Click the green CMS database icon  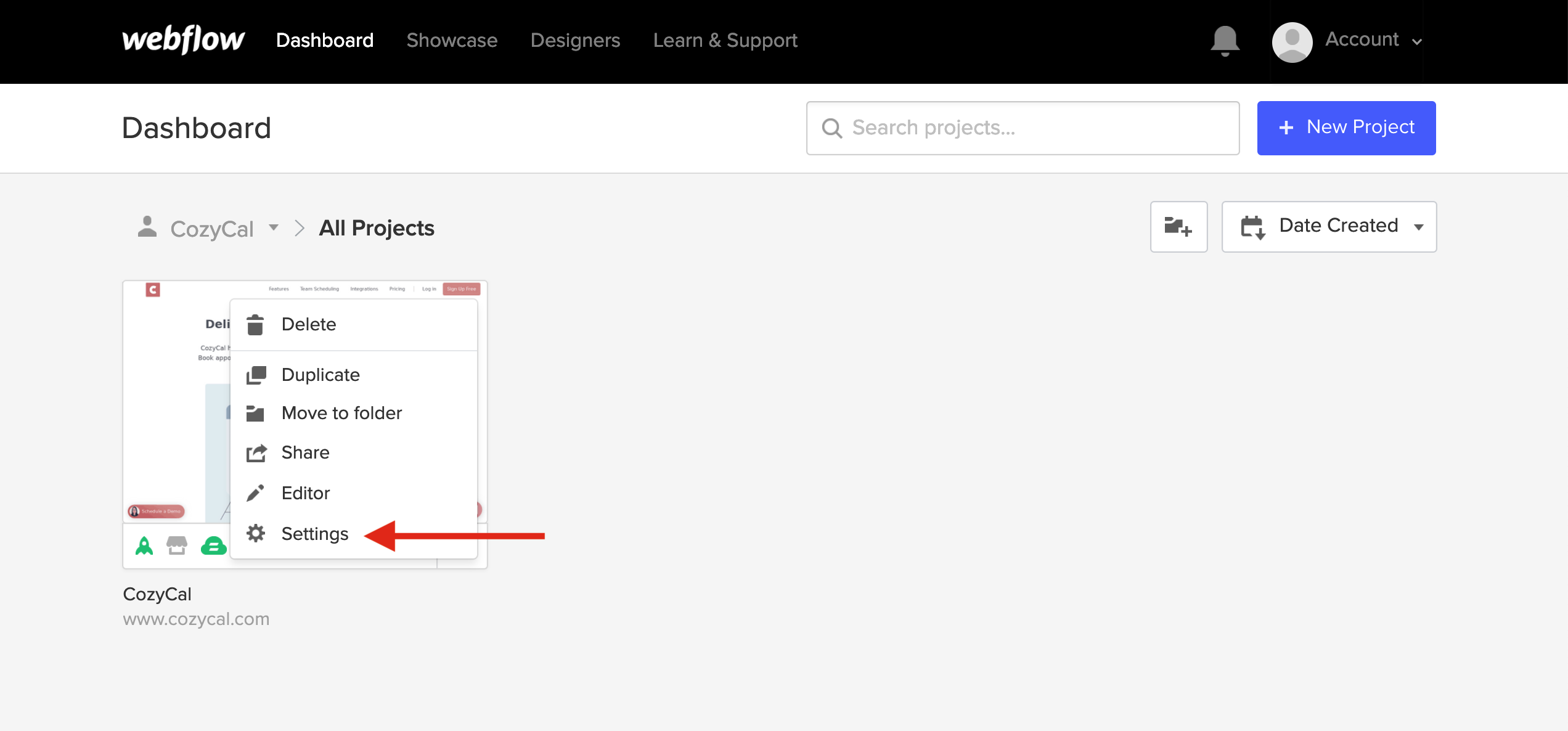[213, 545]
